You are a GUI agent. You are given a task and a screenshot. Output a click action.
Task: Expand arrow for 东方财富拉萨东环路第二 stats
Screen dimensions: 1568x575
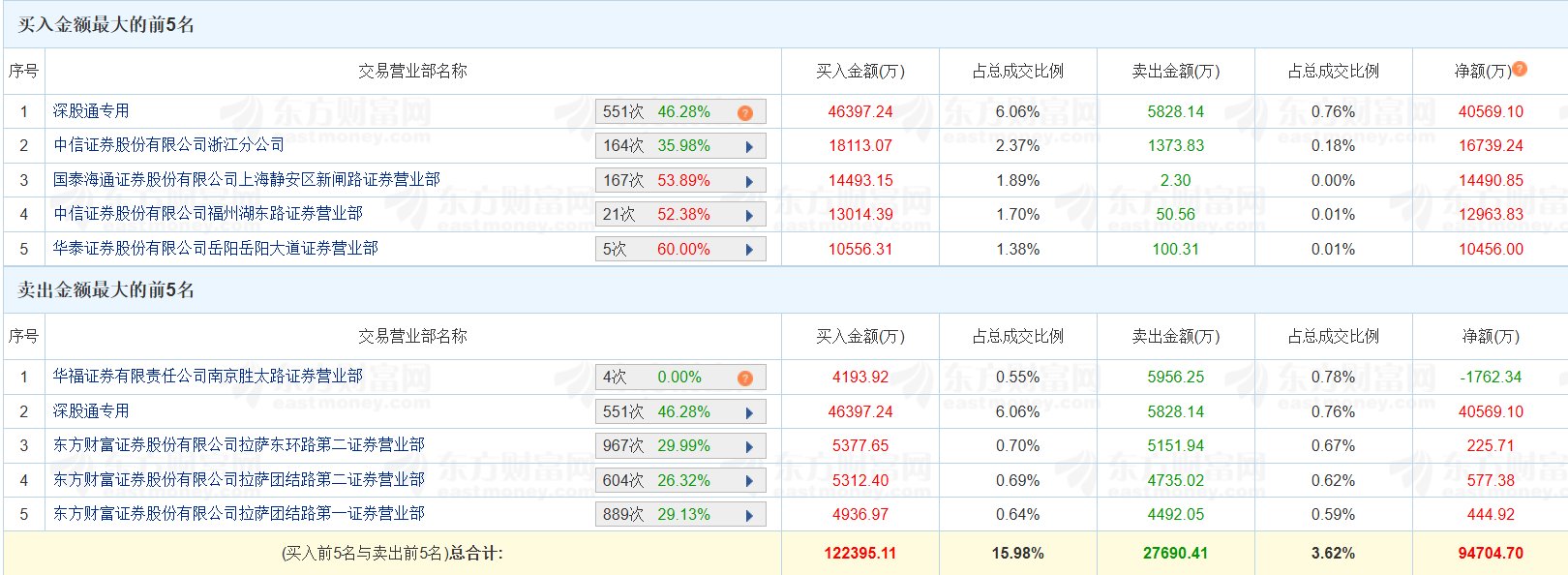(749, 447)
